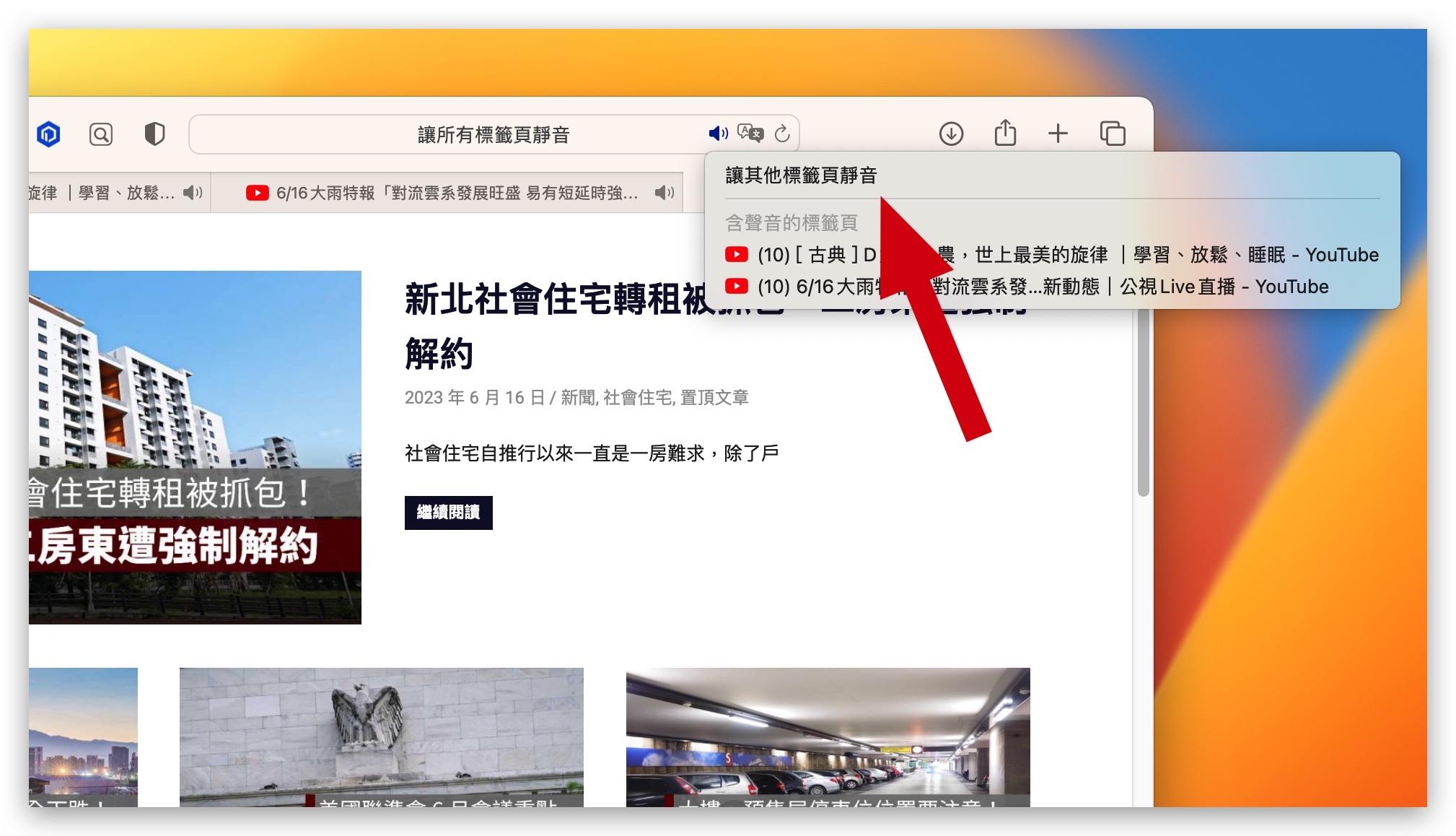
Task: Reload the page with refresh icon
Action: click(x=782, y=134)
